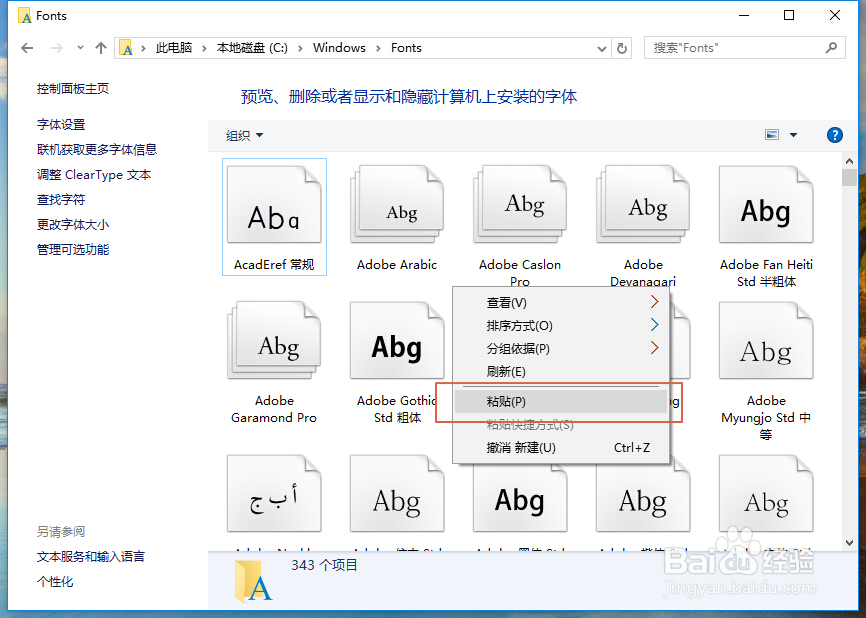
Task: Select the Adobe Arabic font icon
Action: pyautogui.click(x=397, y=205)
